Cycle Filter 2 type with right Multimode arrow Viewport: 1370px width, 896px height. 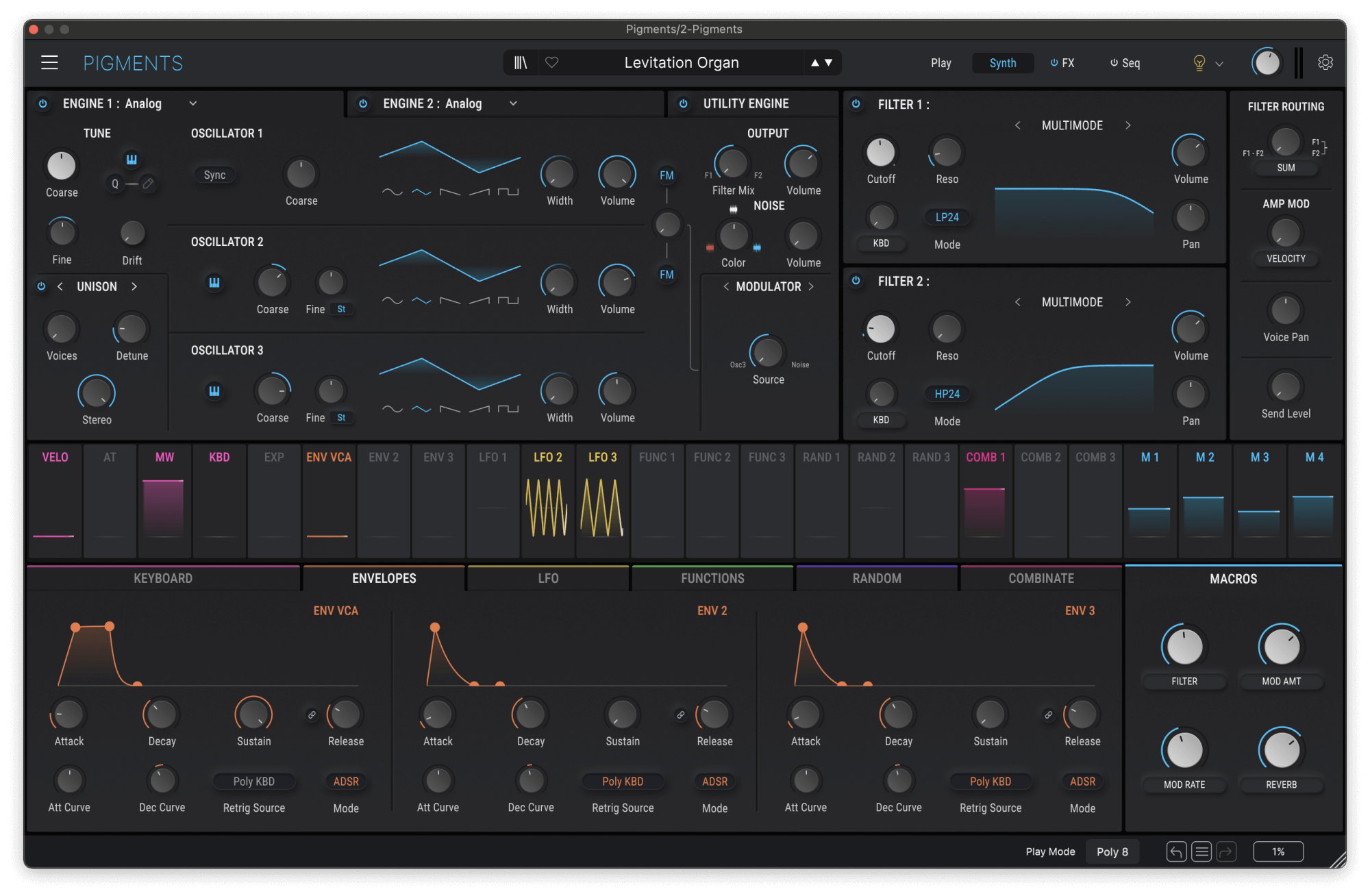[x=1128, y=301]
